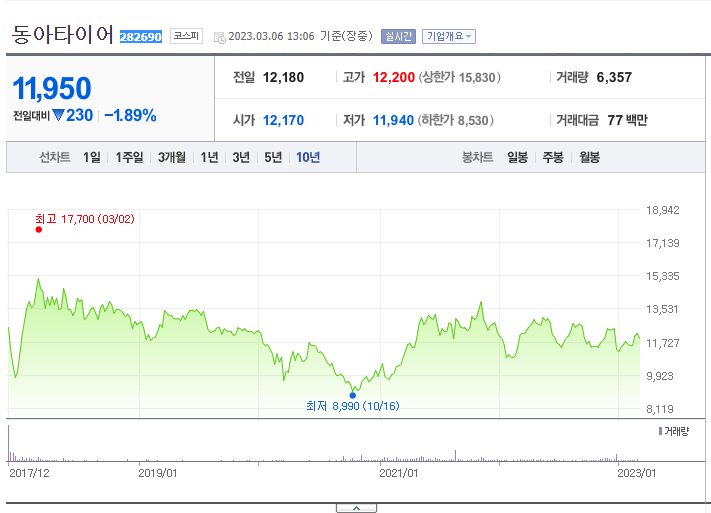
Task: Click the 18,942 y-axis label
Action: point(663,210)
